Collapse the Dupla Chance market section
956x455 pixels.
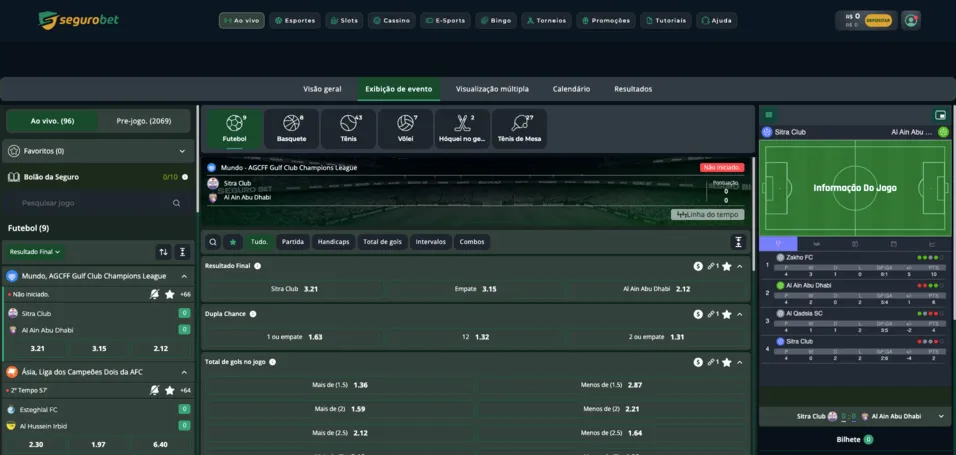[740, 314]
